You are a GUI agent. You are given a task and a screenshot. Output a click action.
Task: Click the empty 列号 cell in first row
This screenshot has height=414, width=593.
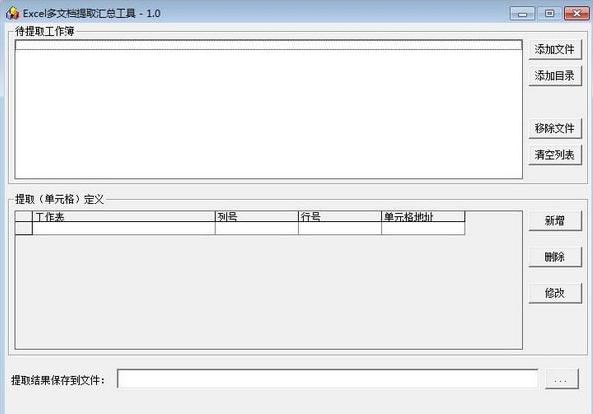256,228
